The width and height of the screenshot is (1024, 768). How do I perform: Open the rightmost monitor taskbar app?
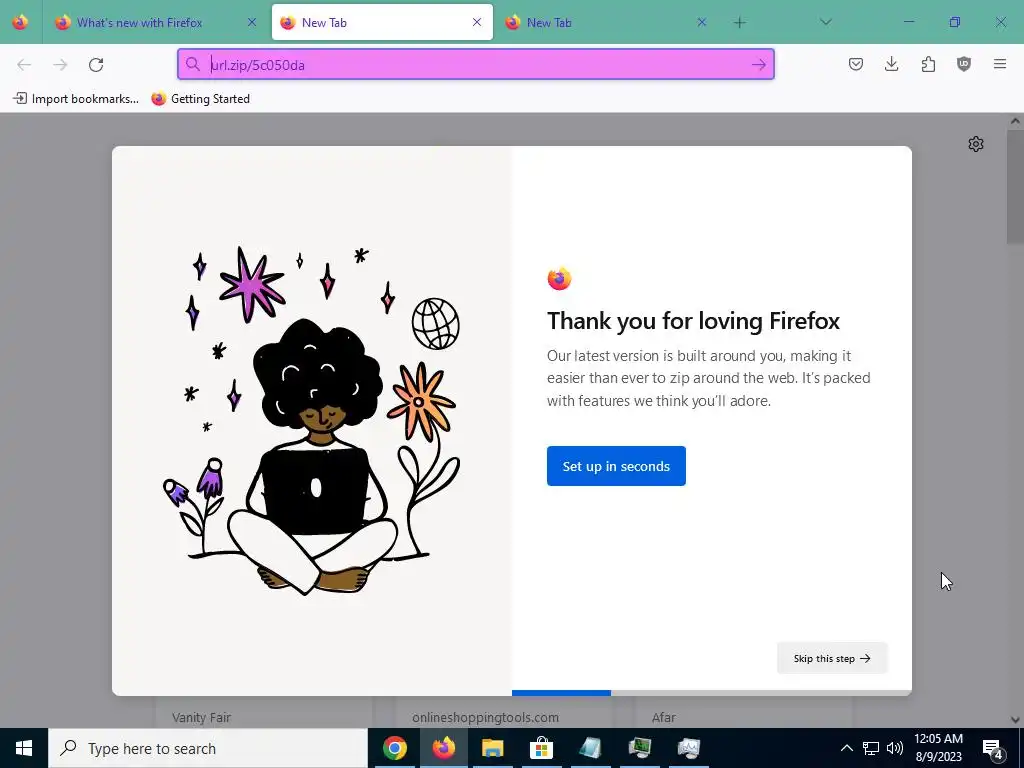pos(688,748)
